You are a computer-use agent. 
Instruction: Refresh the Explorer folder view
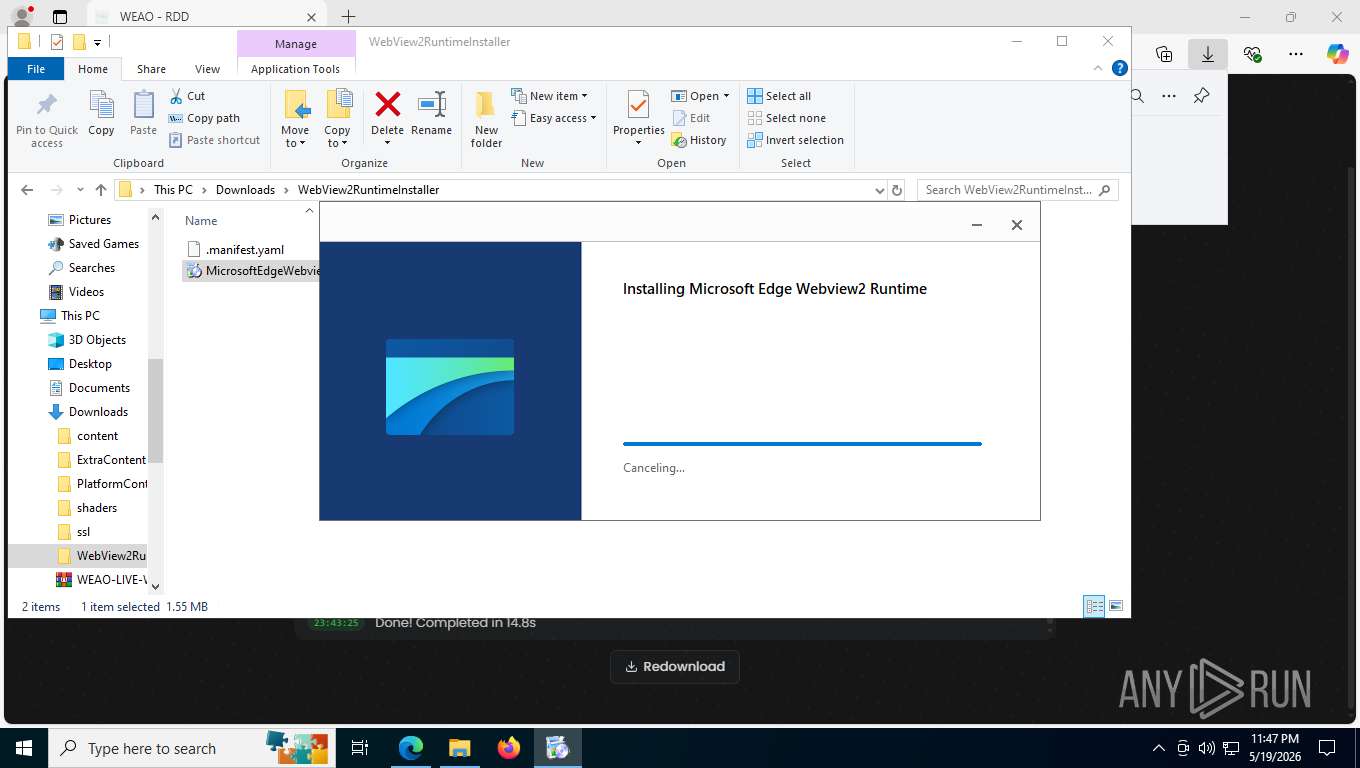point(897,190)
